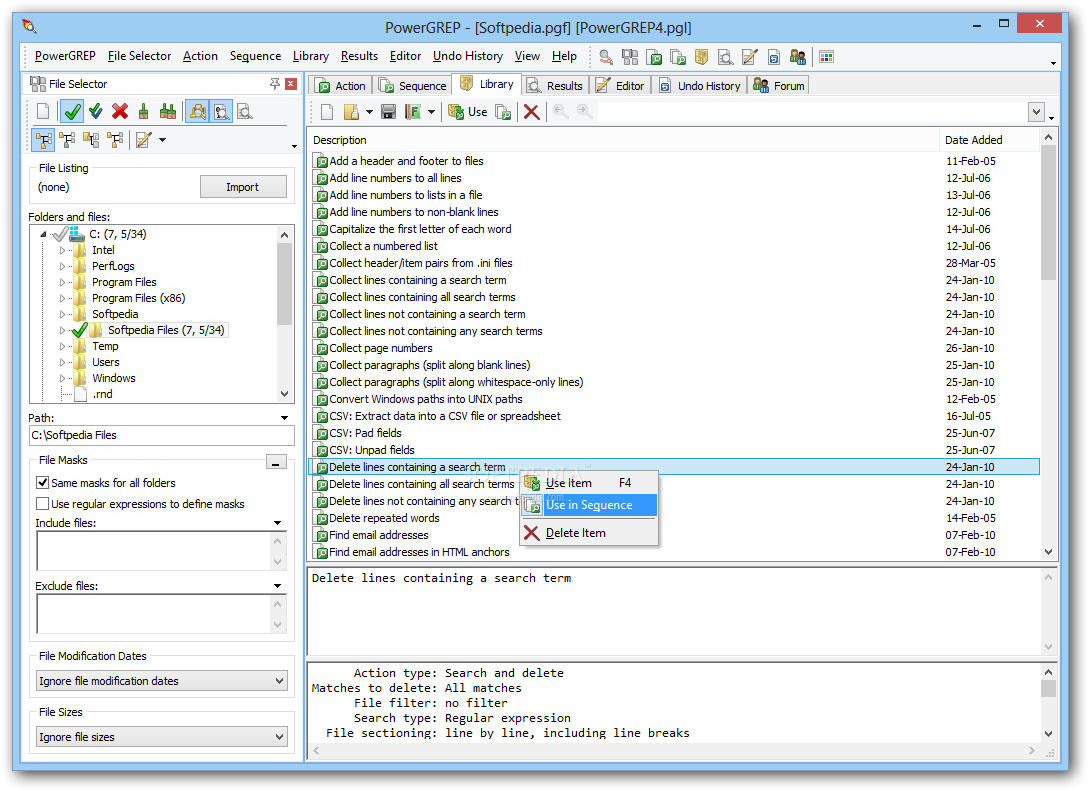Open the Include files dropdown arrow

[x=278, y=523]
